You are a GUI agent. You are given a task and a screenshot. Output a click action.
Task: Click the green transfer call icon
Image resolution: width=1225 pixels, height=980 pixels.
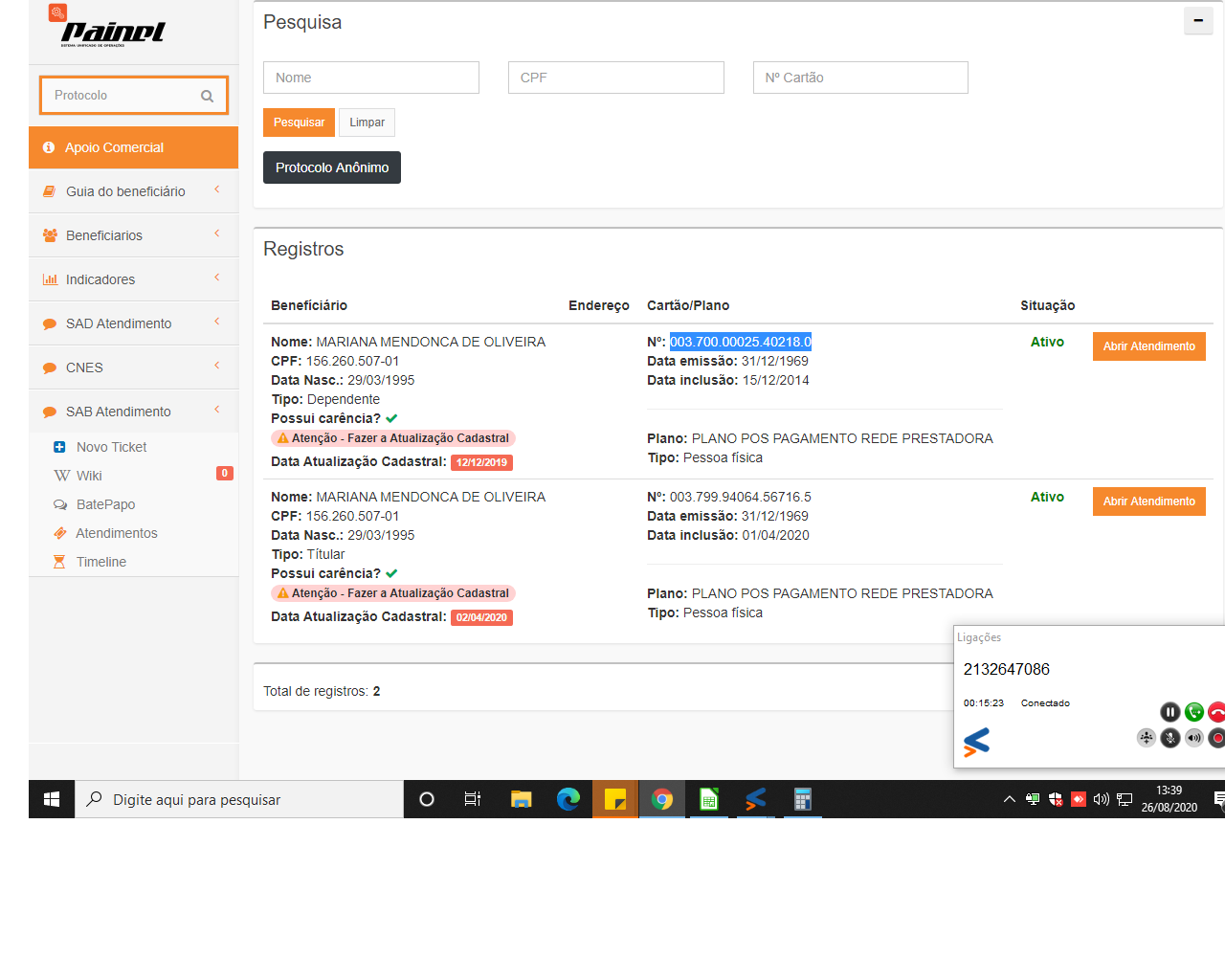click(x=1193, y=712)
